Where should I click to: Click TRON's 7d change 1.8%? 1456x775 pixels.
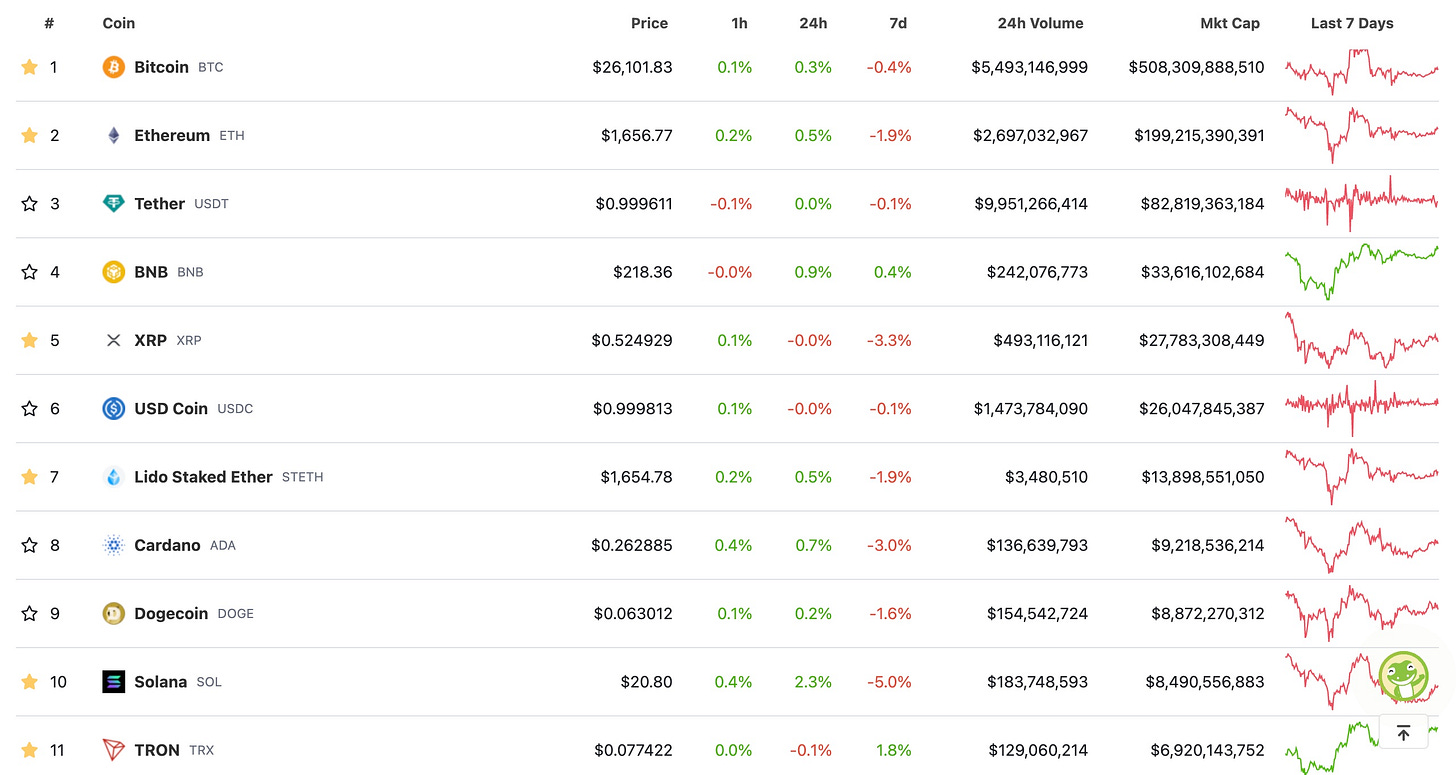pyautogui.click(x=895, y=750)
